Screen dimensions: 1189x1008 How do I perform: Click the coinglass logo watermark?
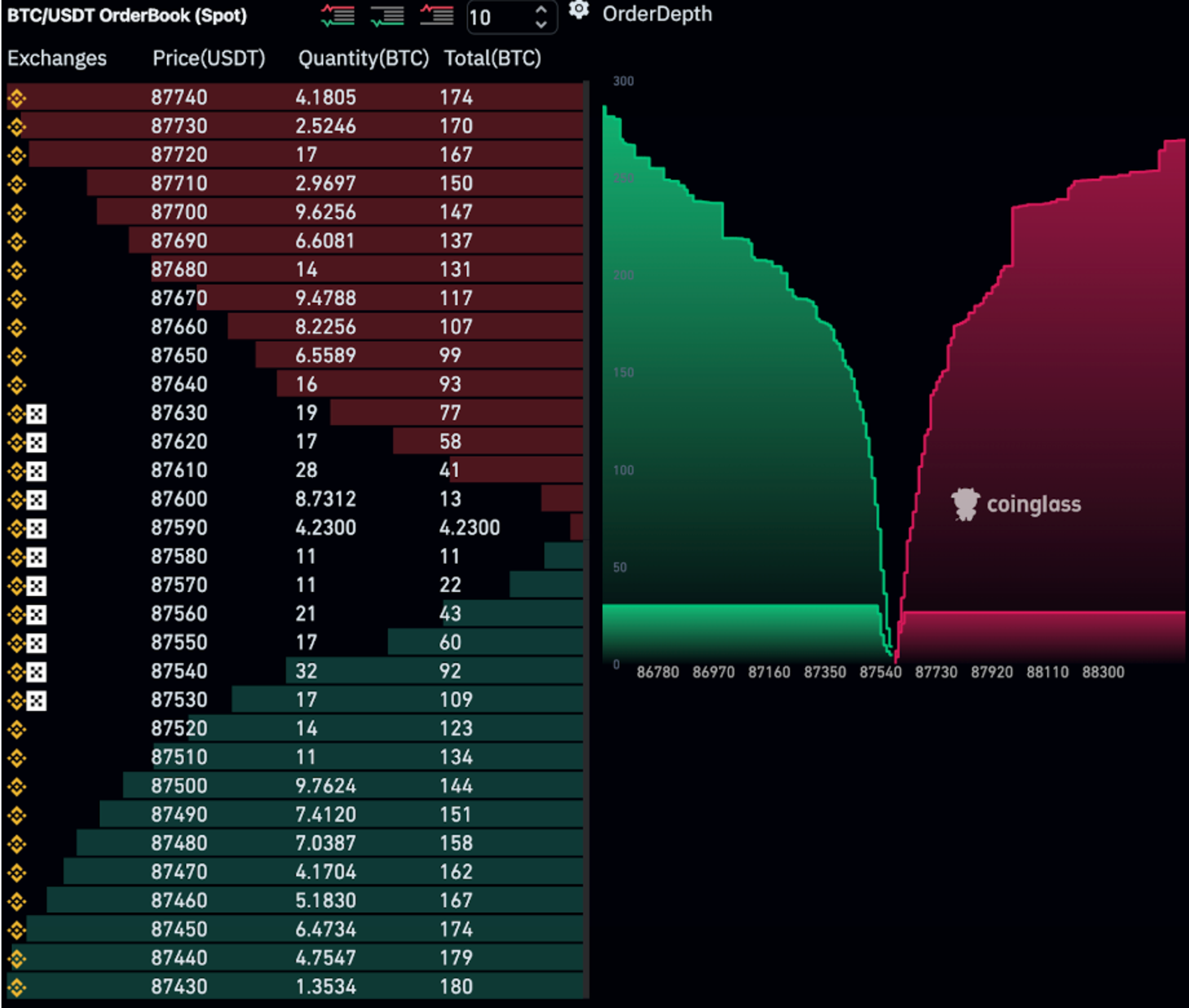click(1016, 505)
